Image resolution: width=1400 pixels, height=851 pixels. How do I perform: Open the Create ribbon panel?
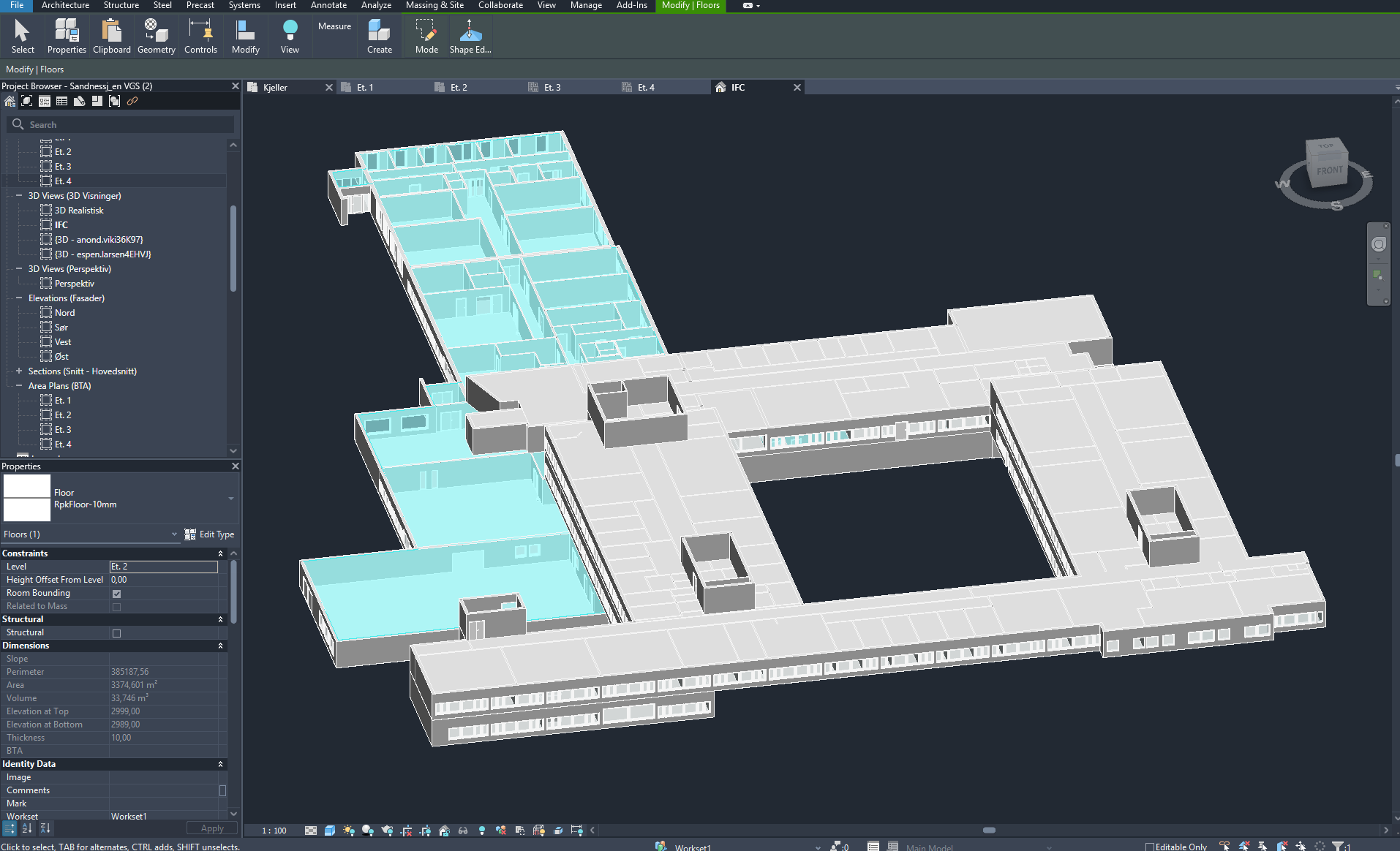coord(380,36)
